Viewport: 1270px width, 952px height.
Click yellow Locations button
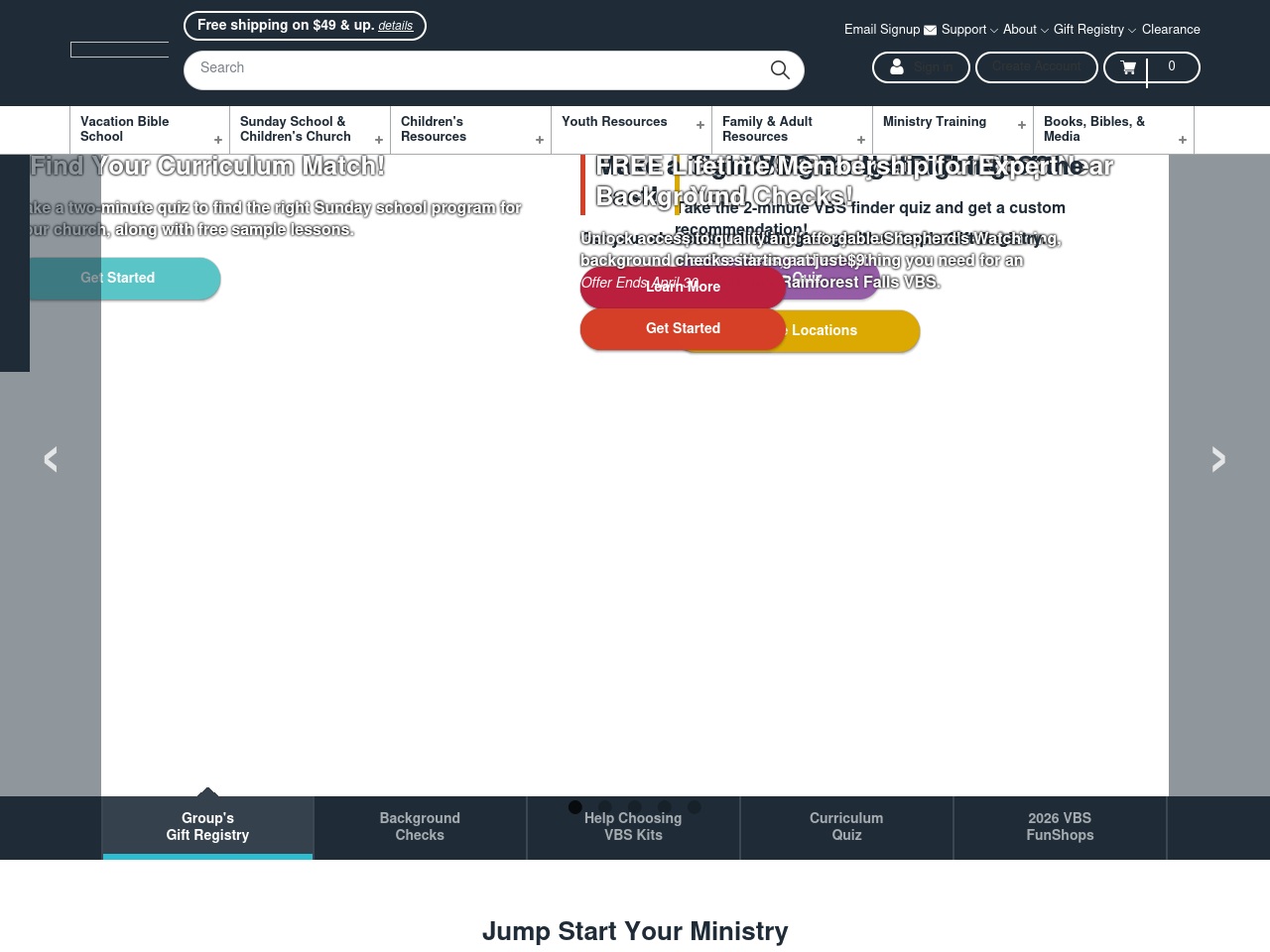(853, 331)
